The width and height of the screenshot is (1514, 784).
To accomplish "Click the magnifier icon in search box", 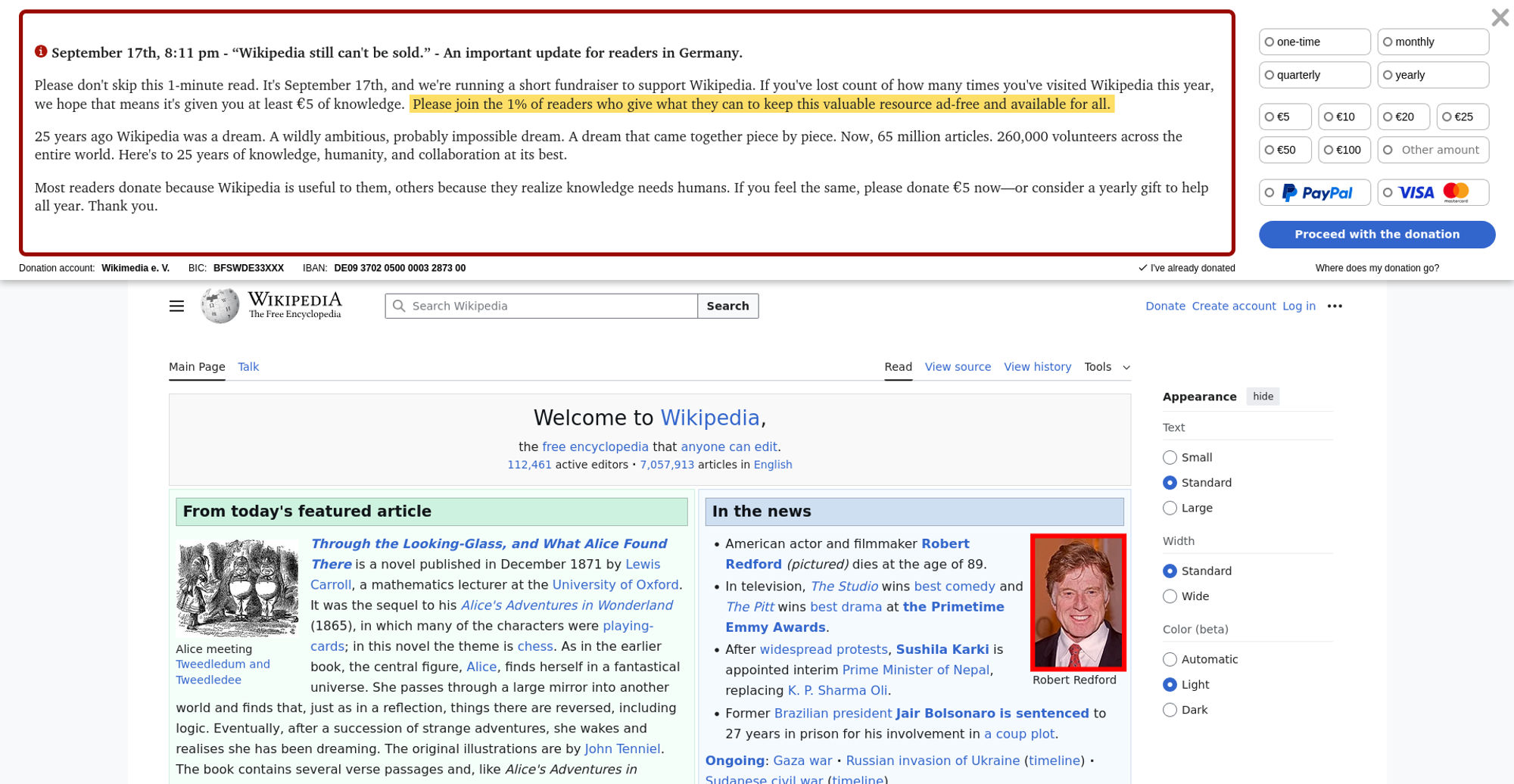I will (x=399, y=306).
